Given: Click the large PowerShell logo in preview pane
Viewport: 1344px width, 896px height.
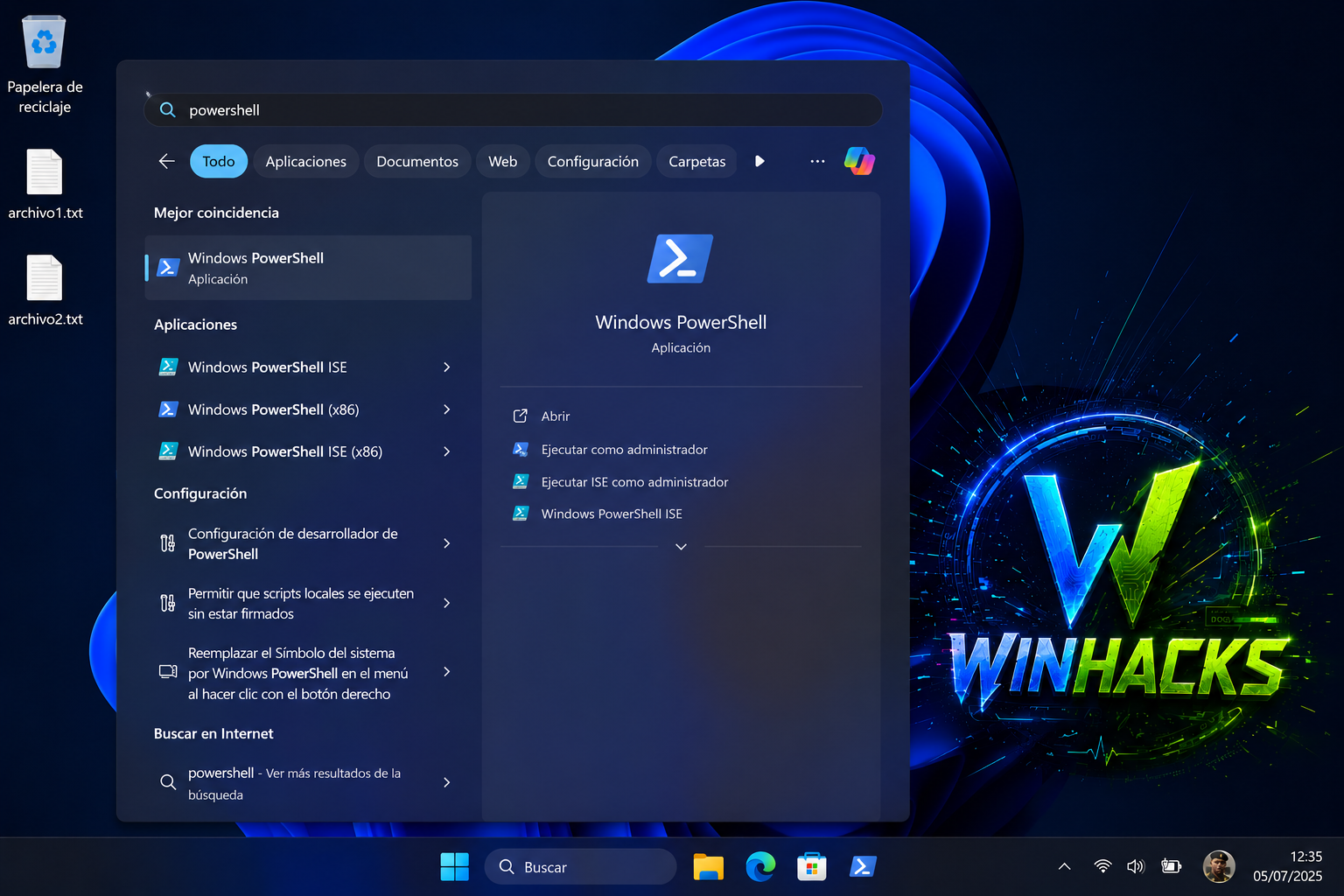Looking at the screenshot, I should click(680, 259).
